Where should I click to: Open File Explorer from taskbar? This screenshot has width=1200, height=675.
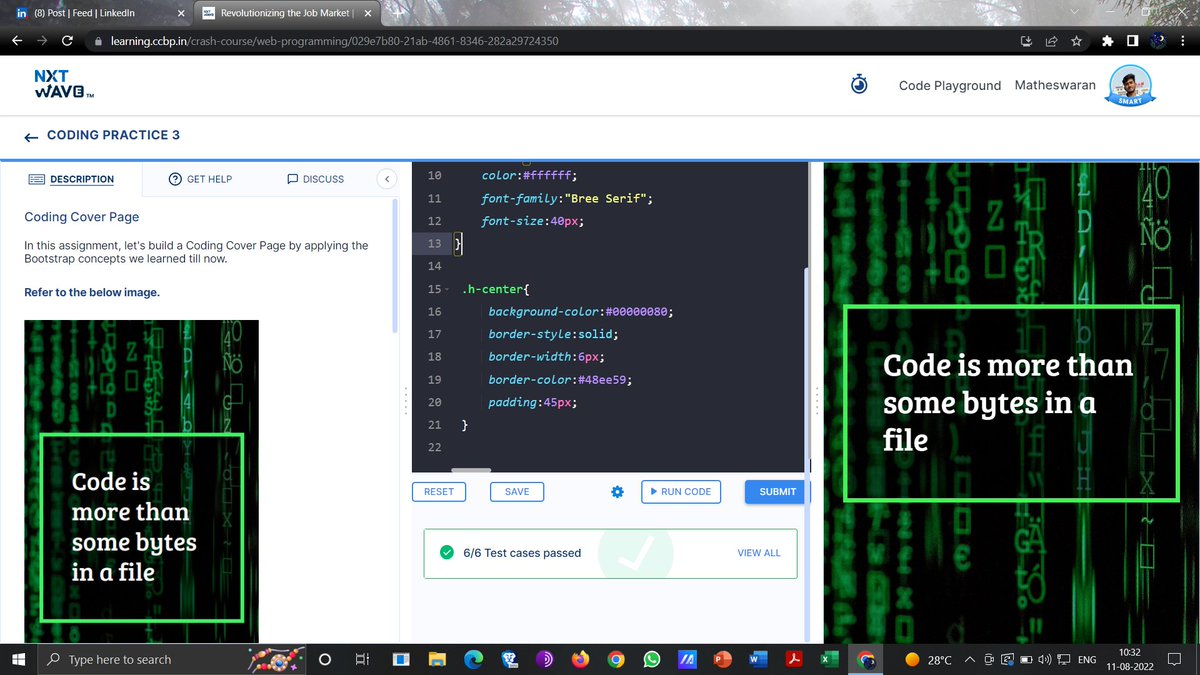(x=437, y=660)
